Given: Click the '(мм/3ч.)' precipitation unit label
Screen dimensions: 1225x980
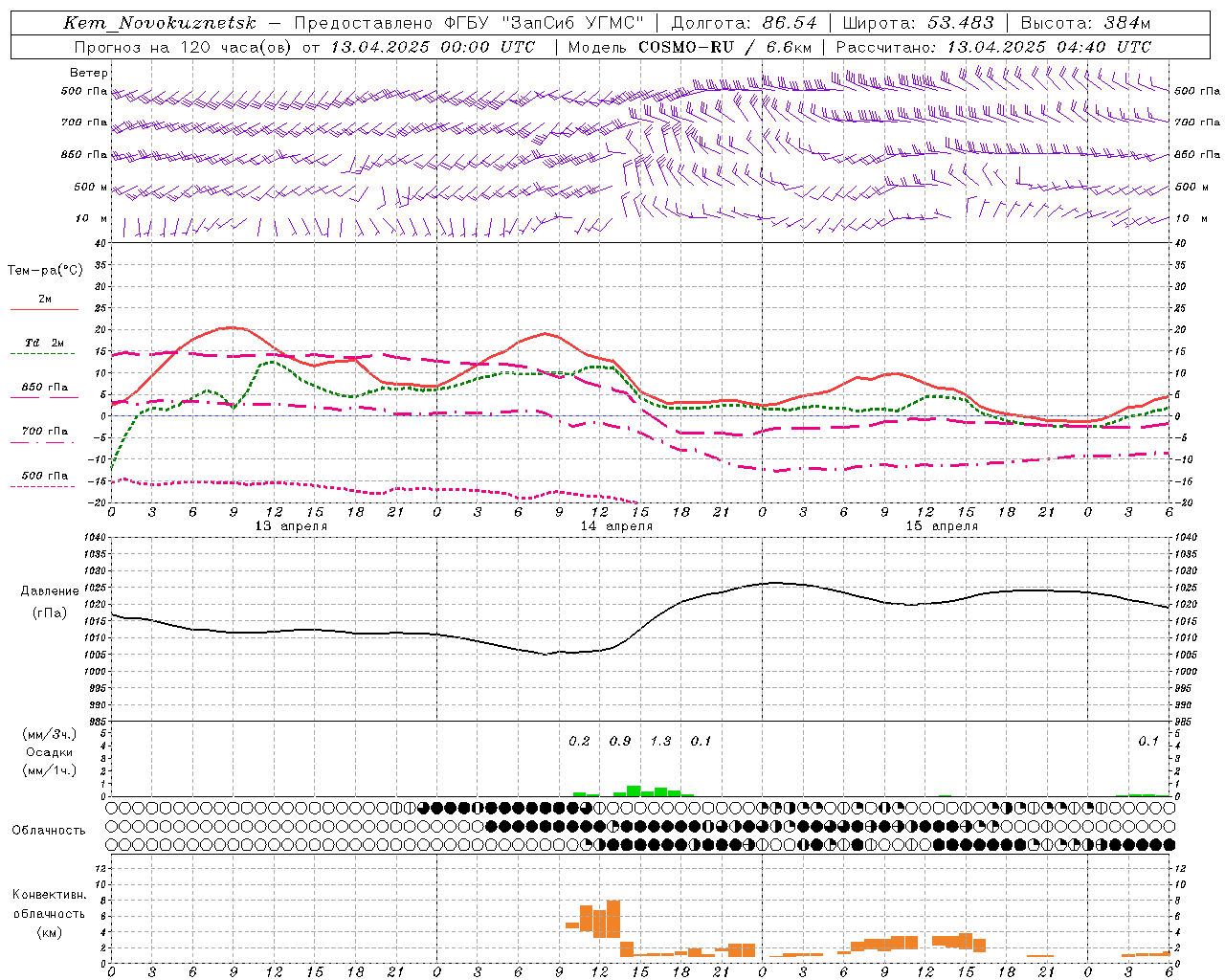Looking at the screenshot, I should (x=50, y=735).
